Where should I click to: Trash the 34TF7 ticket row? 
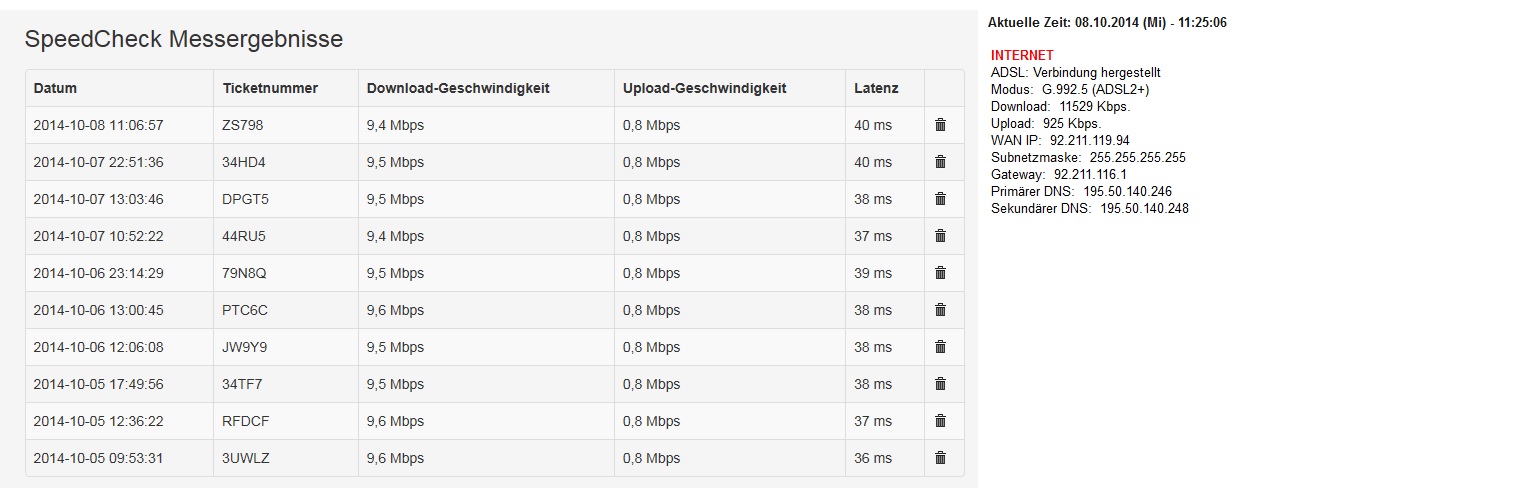tap(940, 384)
